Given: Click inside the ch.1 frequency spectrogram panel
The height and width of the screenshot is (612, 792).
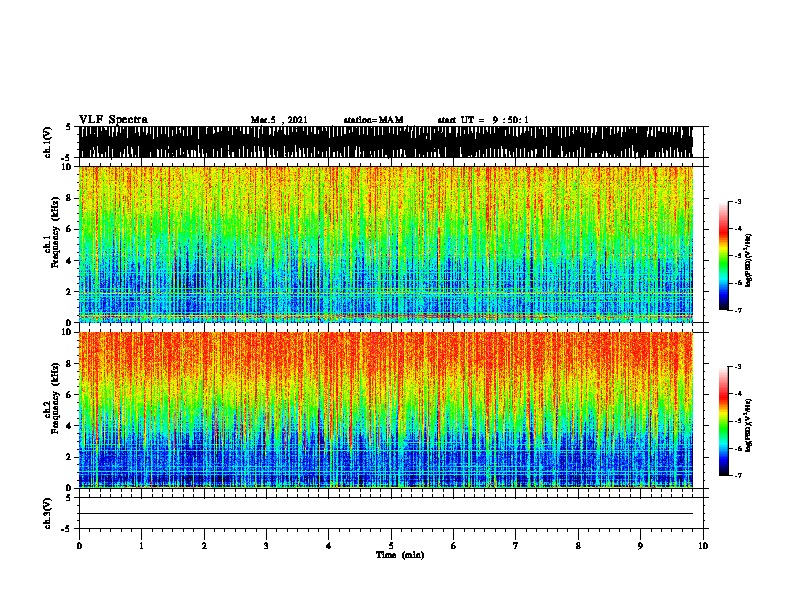Looking at the screenshot, I should click(x=386, y=244).
